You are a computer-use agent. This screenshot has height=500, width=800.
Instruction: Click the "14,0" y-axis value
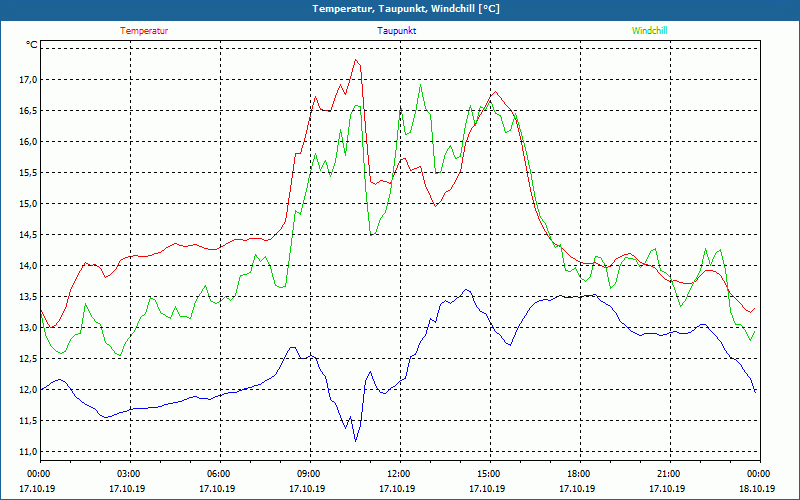click(x=28, y=266)
